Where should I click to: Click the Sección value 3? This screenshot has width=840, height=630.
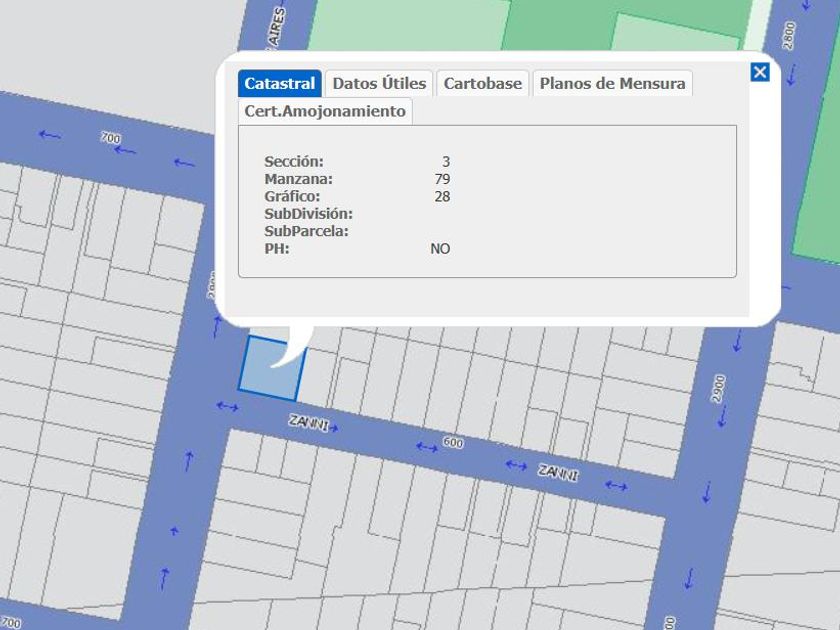pos(446,161)
